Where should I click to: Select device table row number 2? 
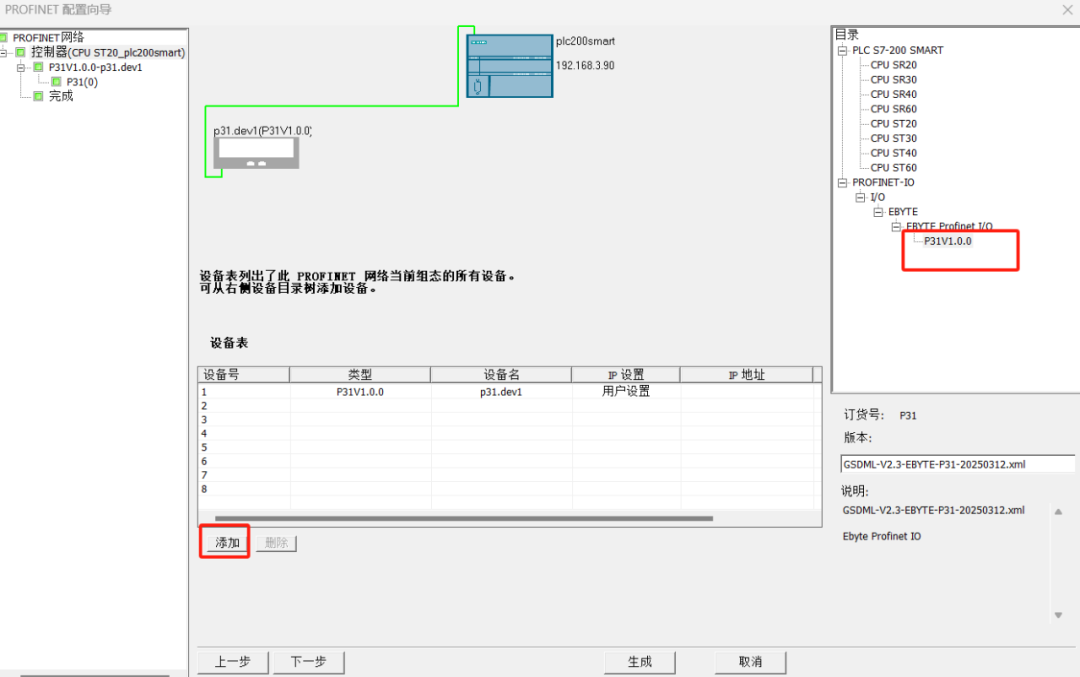(204, 406)
